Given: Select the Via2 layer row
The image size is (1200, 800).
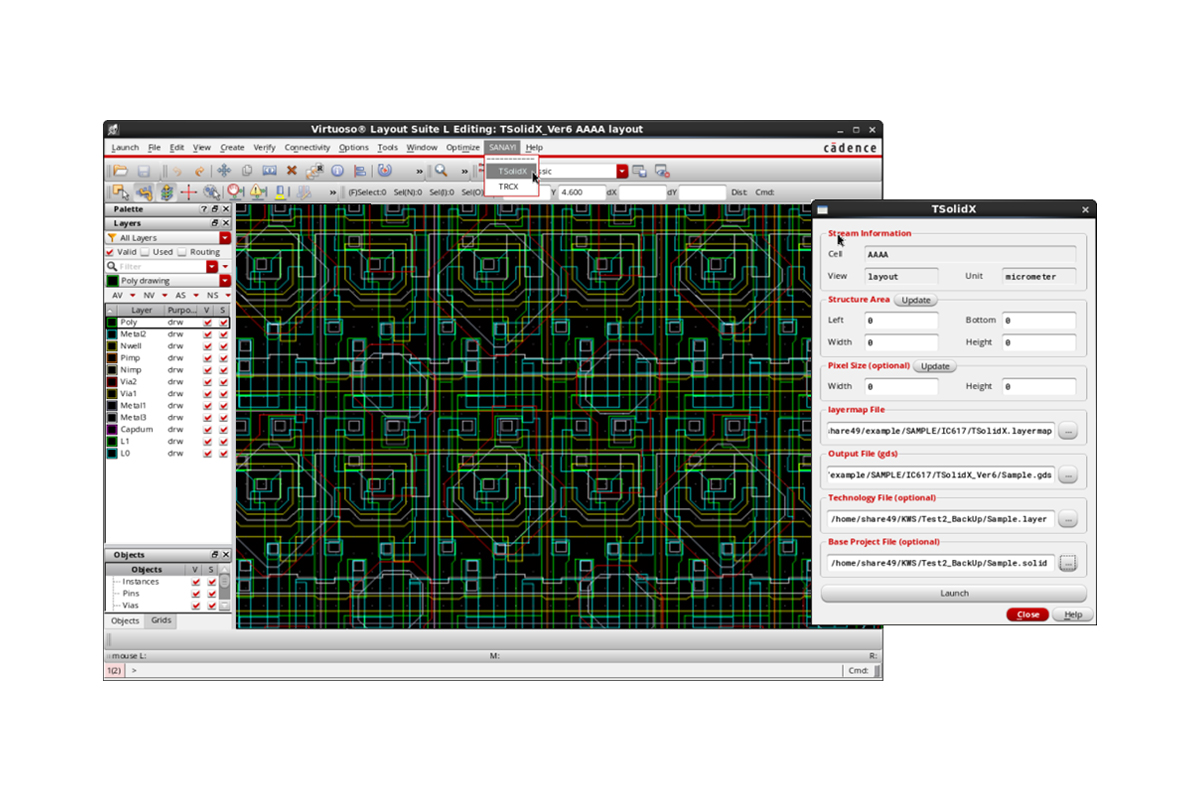Looking at the screenshot, I should point(168,381).
